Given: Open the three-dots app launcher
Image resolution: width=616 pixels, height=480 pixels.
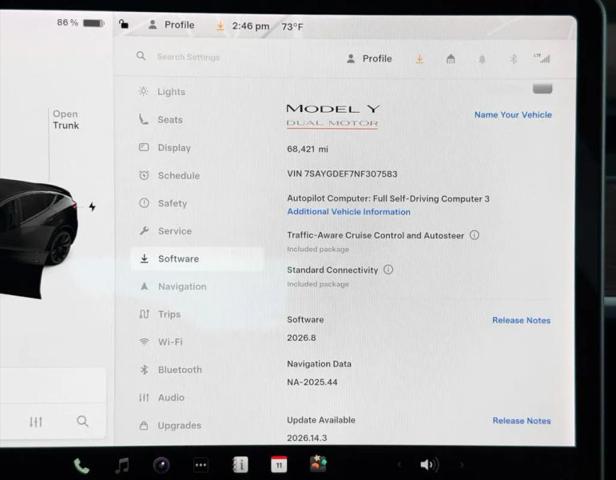Looking at the screenshot, I should pyautogui.click(x=201, y=465).
